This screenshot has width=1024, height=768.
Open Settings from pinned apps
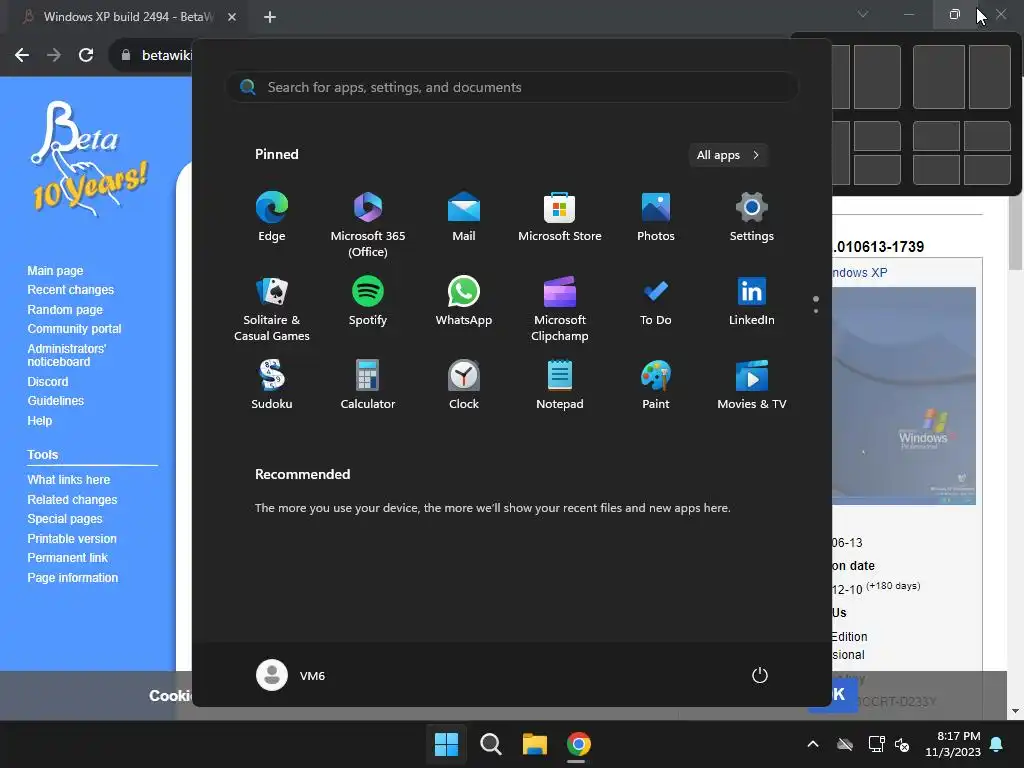click(x=752, y=217)
